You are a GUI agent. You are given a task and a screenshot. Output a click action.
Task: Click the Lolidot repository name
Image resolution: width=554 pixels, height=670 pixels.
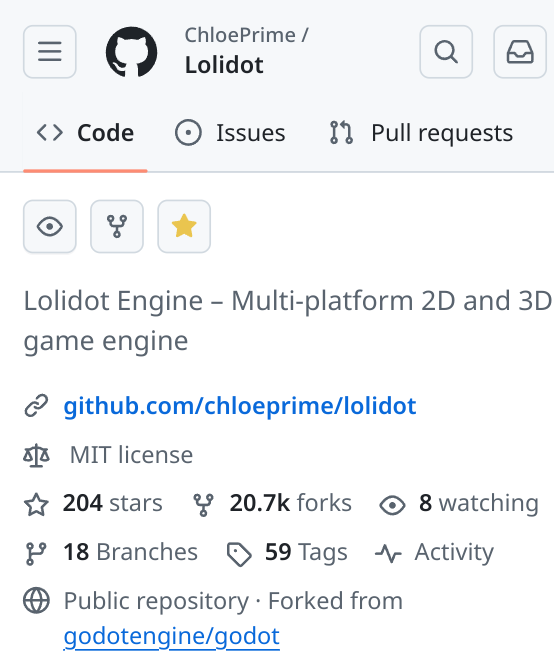tap(224, 65)
